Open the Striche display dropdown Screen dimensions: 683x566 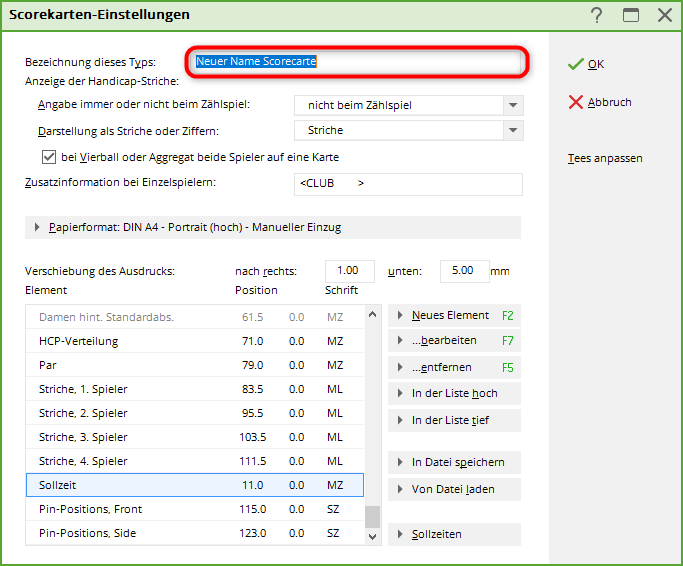tap(513, 130)
